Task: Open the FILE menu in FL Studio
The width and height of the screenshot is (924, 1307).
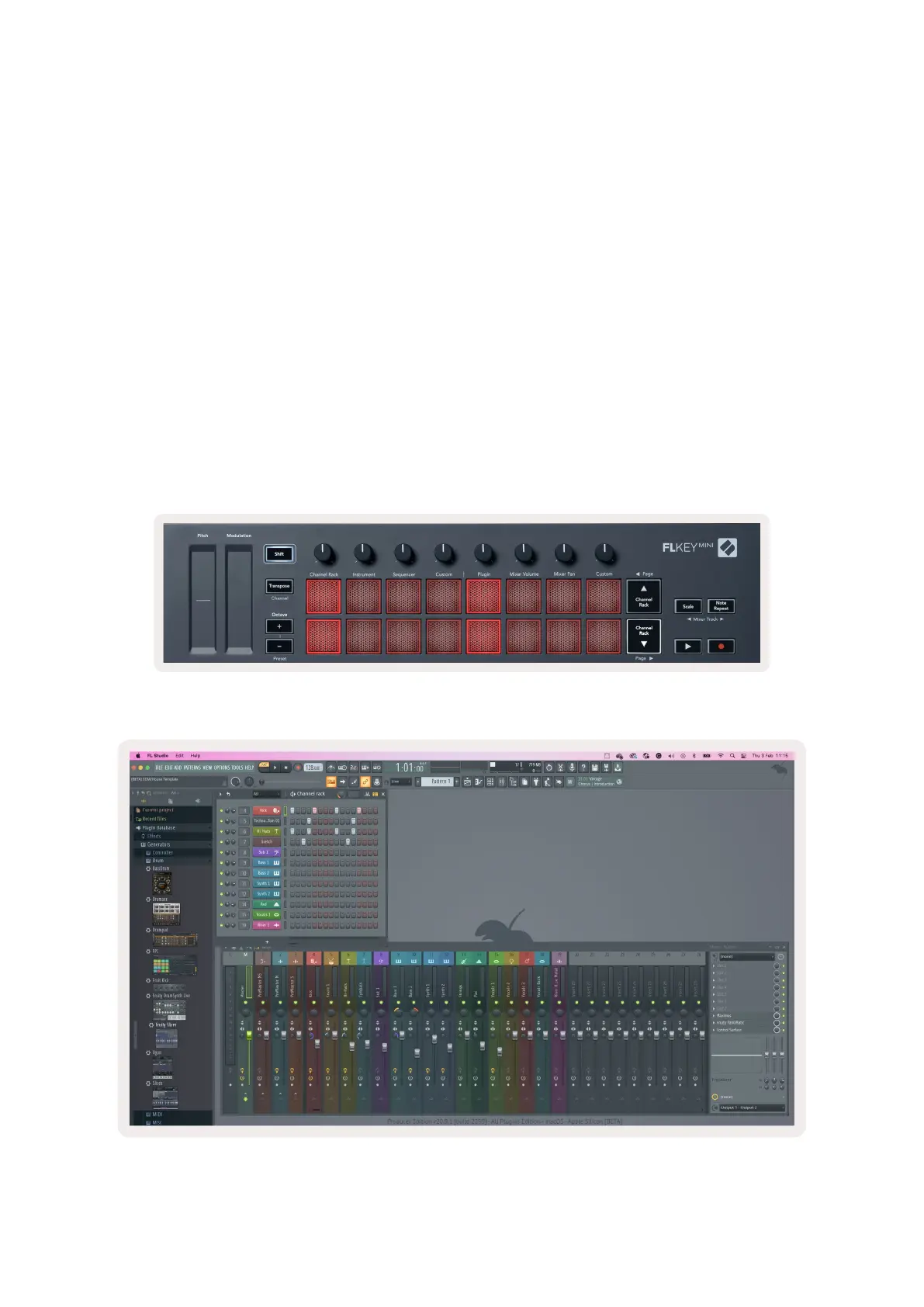Action: [x=158, y=768]
